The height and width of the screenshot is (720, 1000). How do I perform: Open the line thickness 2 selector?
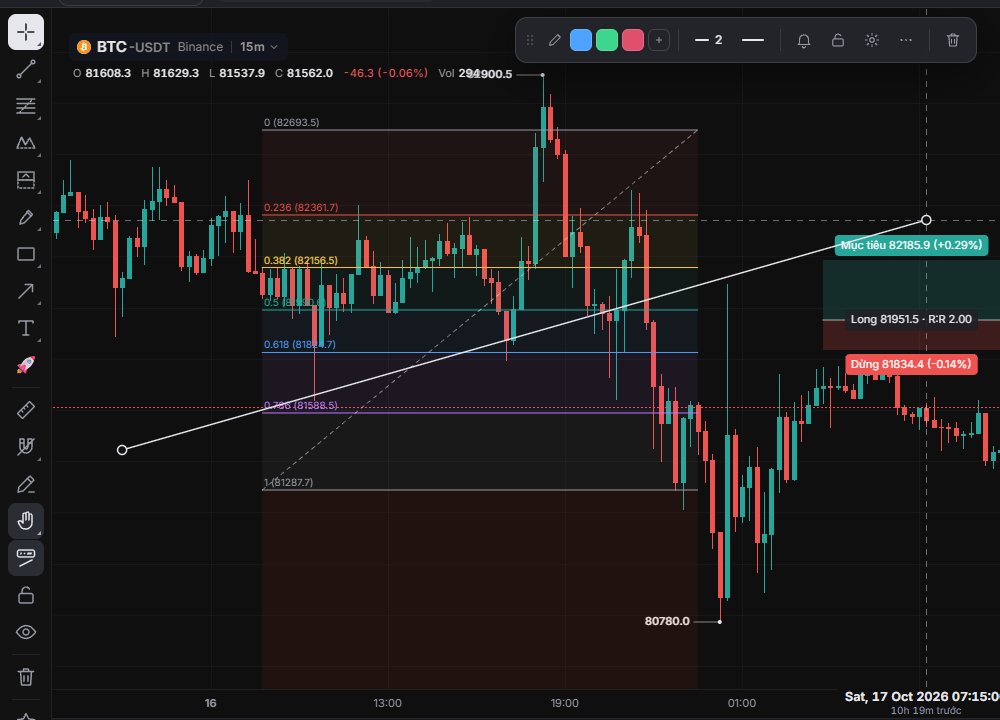709,40
